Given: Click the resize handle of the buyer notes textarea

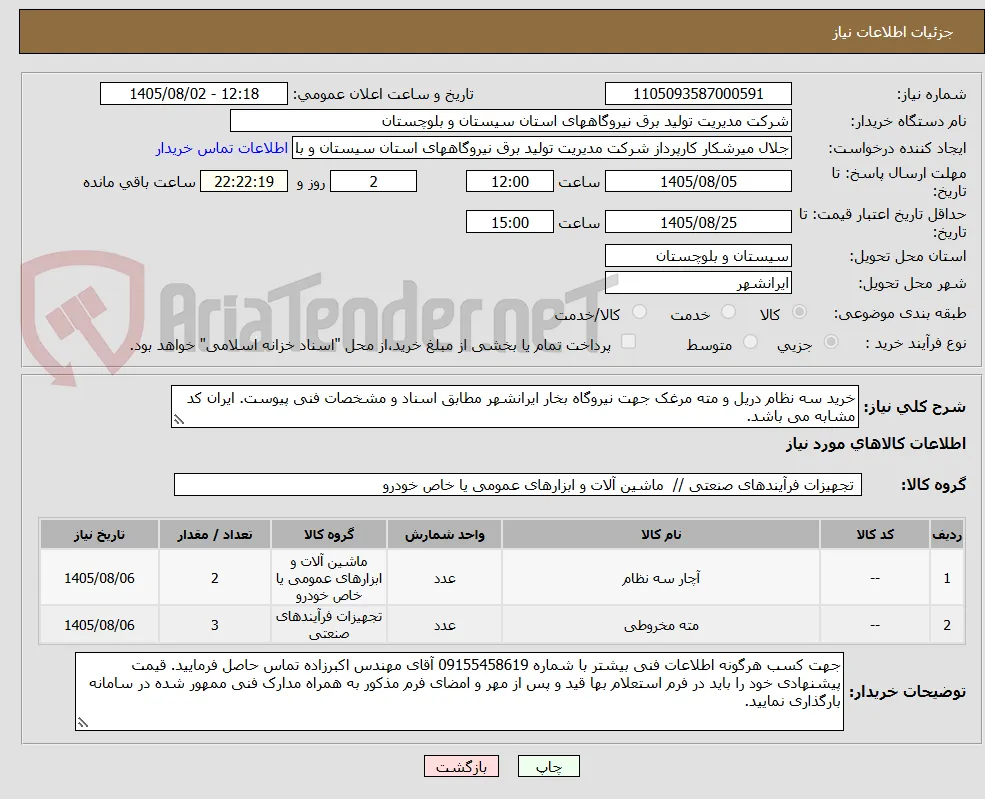Looking at the screenshot, I should (x=82, y=723).
